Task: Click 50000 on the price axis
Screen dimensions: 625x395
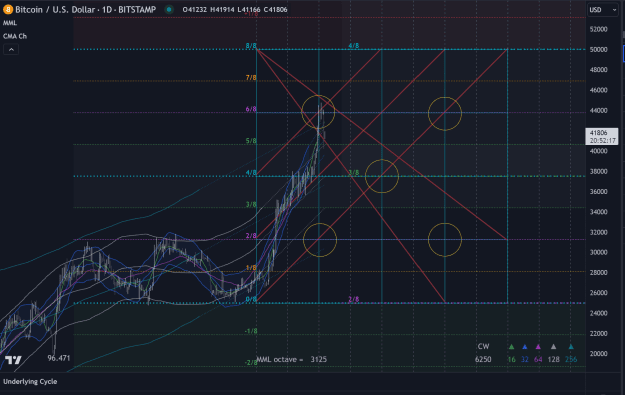Action: click(x=598, y=49)
